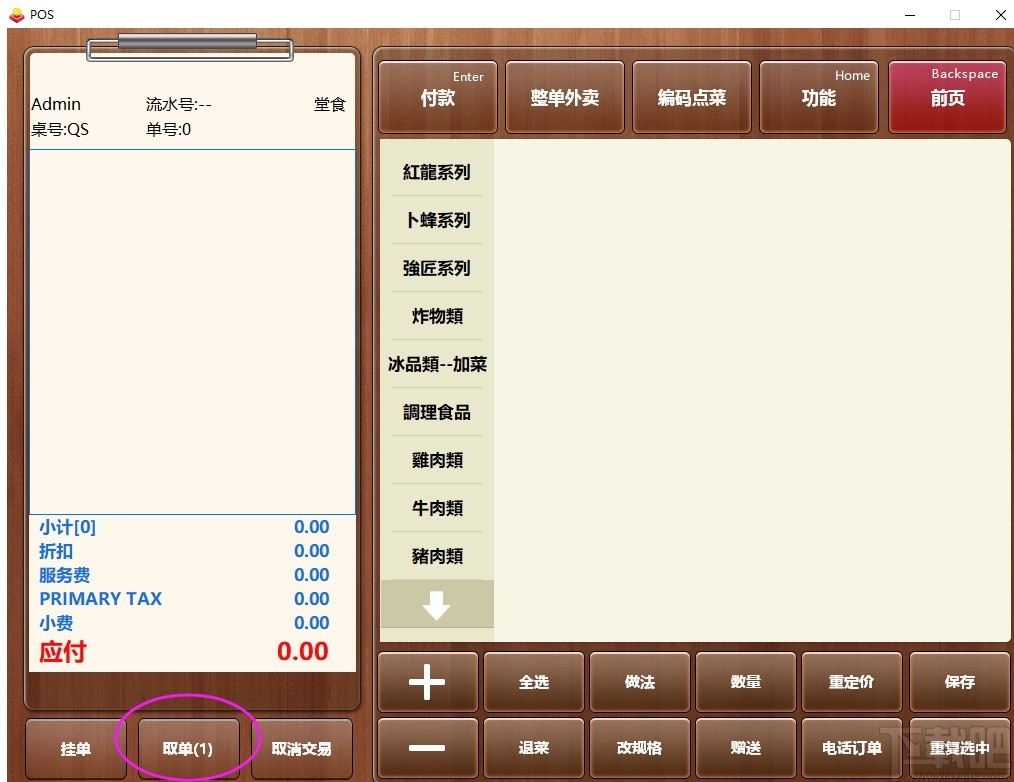
Task: Save the order with 保存
Action: [958, 682]
